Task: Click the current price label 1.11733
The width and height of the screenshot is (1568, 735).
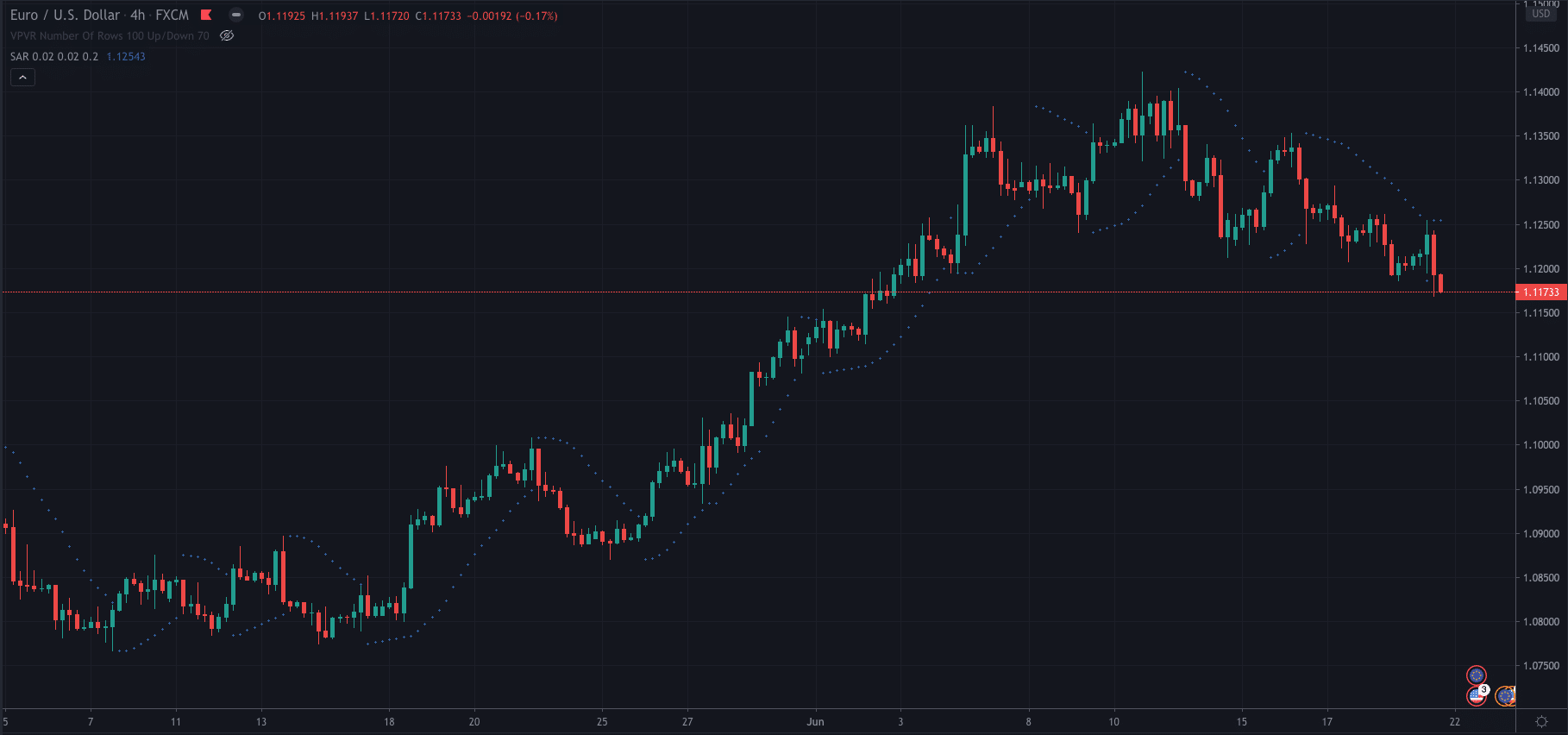Action: click(1541, 292)
